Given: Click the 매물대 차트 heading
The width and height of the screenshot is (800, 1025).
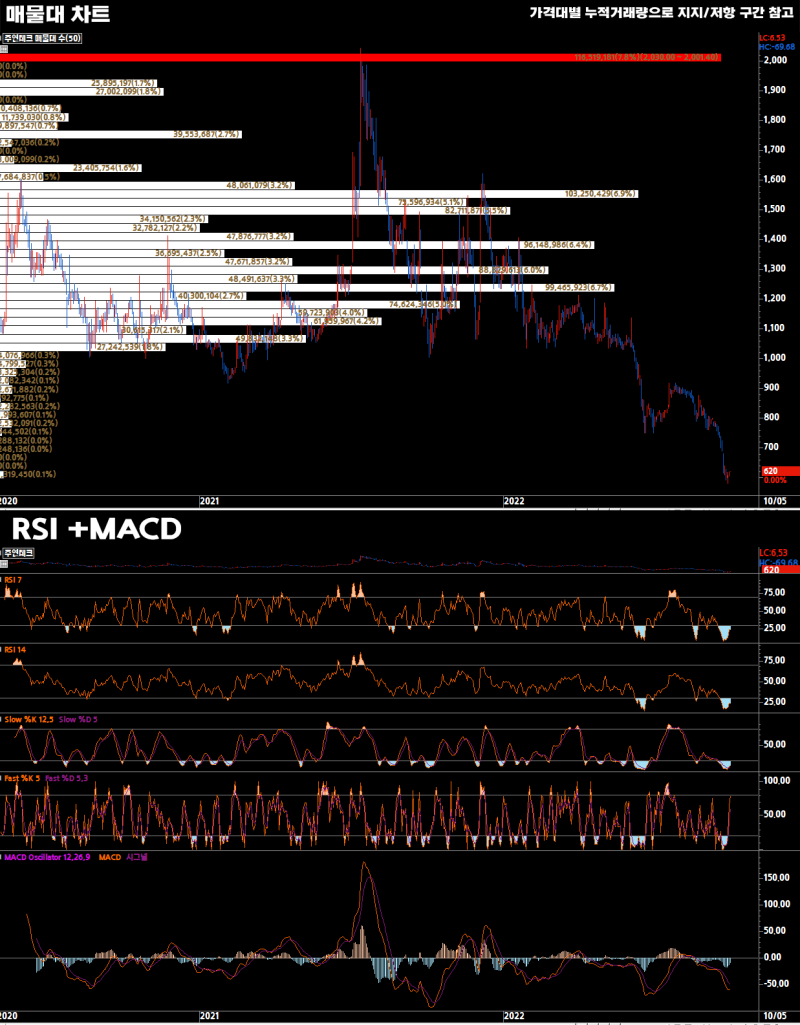Looking at the screenshot, I should pyautogui.click(x=57, y=14).
